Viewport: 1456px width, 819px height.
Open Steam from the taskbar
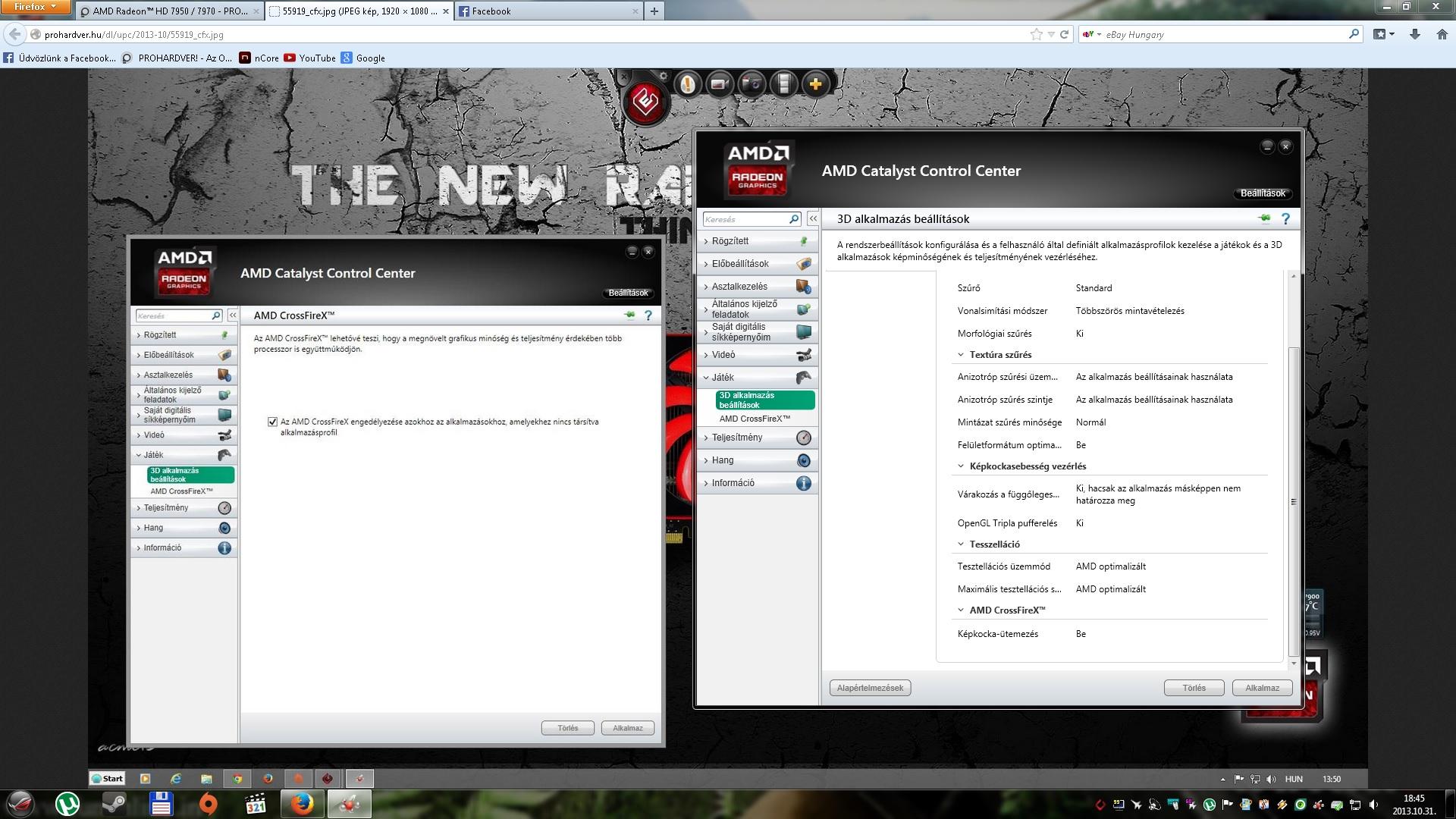(115, 804)
